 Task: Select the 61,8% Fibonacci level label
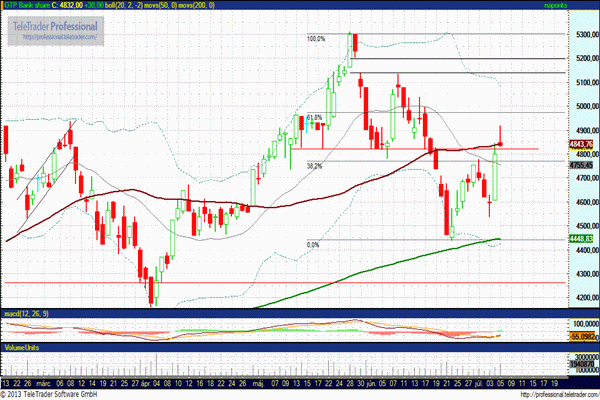(x=313, y=118)
